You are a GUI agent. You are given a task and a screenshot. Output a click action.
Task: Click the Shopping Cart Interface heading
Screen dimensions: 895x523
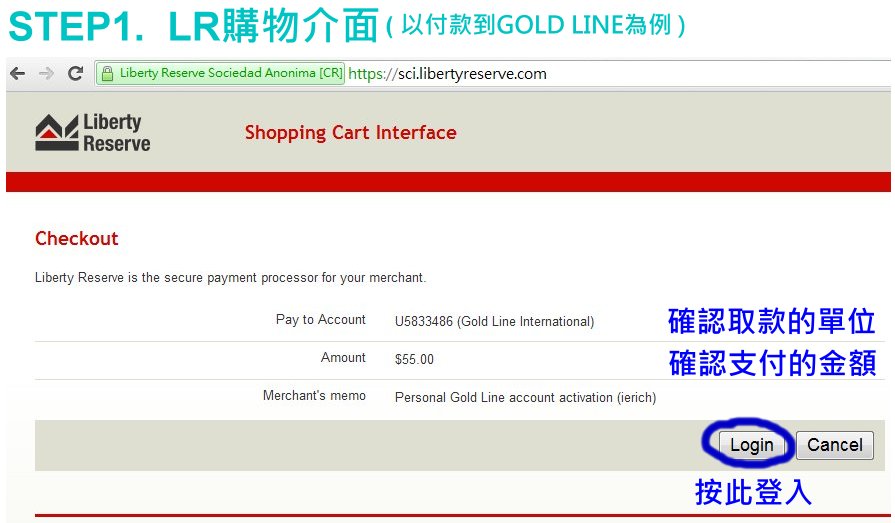[350, 132]
